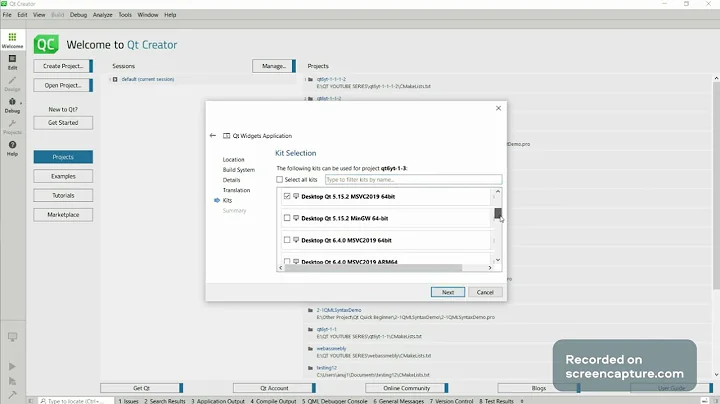Click the Run play icon in sidebar
Image resolution: width=720 pixels, height=404 pixels.
pos(12,366)
